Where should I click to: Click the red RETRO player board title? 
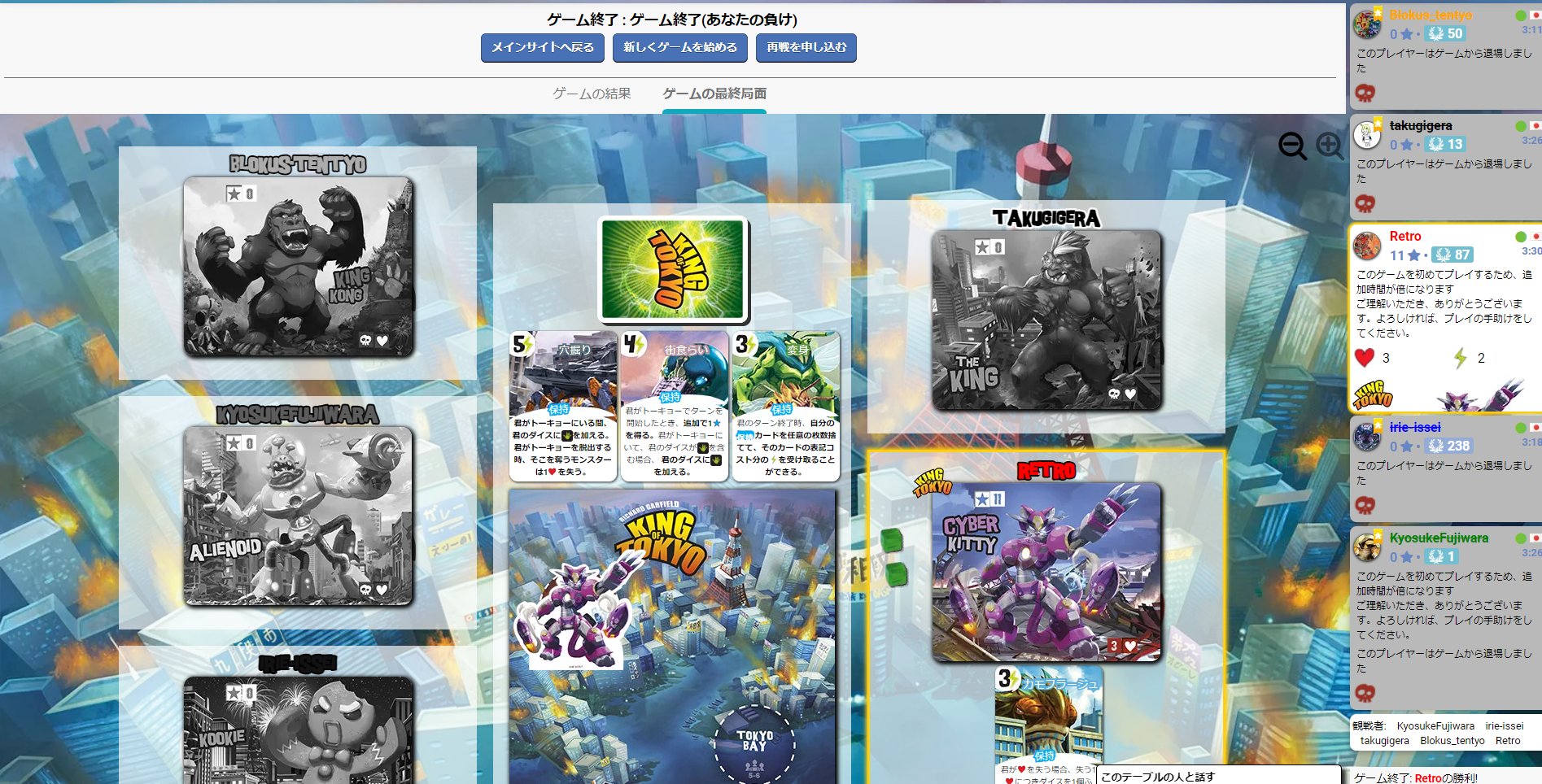click(1046, 470)
